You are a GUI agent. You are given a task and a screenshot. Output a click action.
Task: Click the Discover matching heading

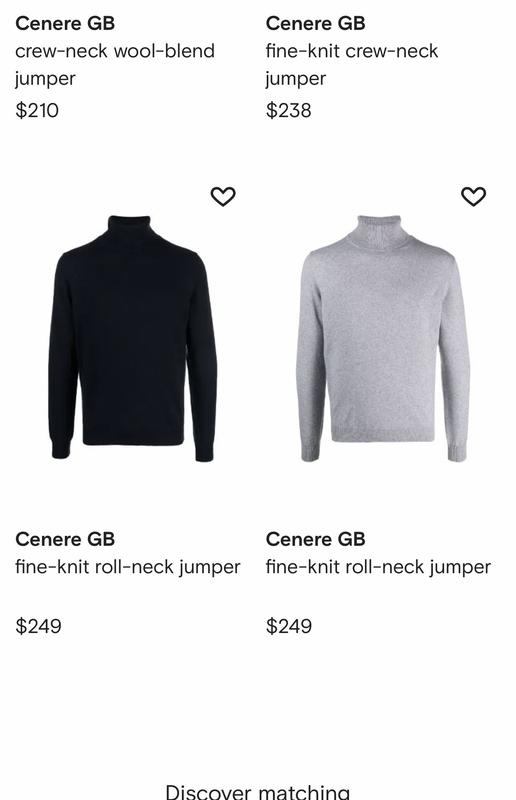[258, 791]
